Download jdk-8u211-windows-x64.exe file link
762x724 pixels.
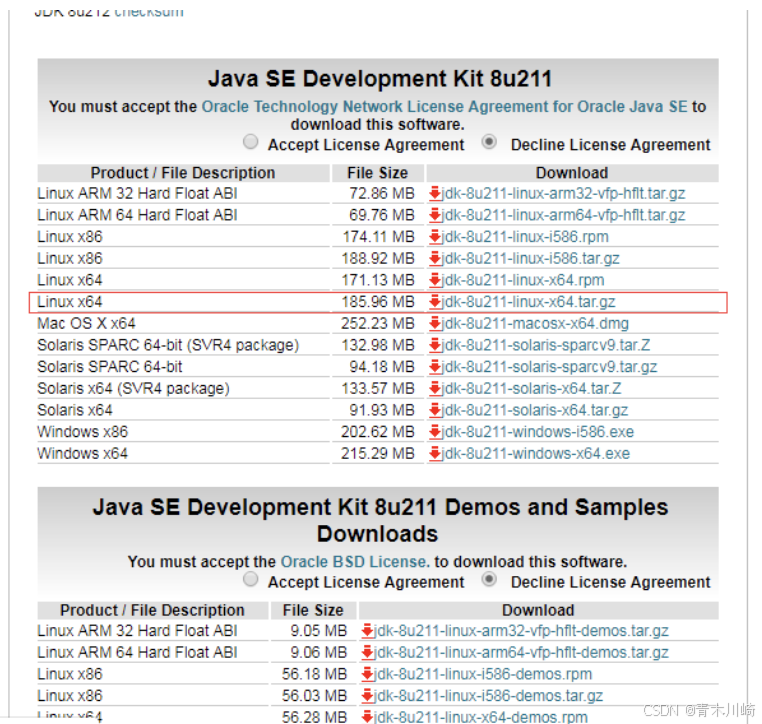click(536, 453)
